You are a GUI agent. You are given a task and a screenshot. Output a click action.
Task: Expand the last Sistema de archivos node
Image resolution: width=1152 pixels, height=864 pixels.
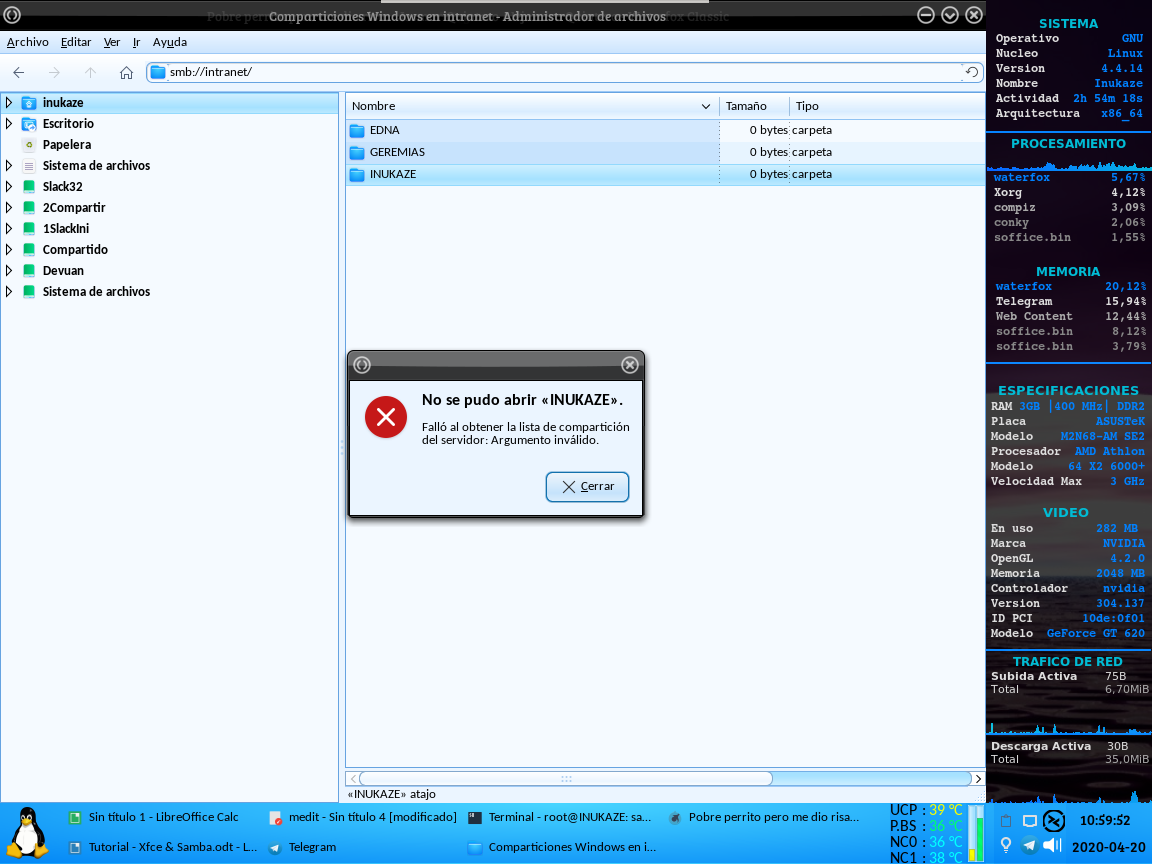(9, 291)
